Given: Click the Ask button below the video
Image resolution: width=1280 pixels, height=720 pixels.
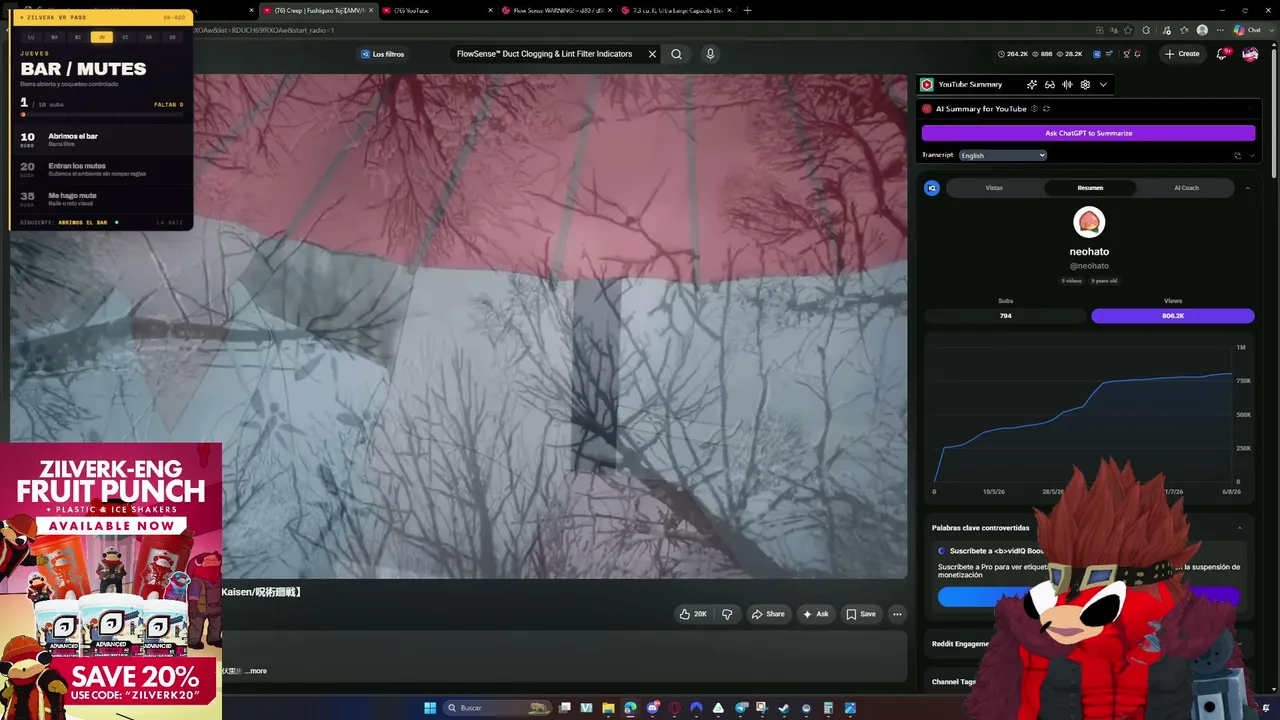Looking at the screenshot, I should 816,614.
